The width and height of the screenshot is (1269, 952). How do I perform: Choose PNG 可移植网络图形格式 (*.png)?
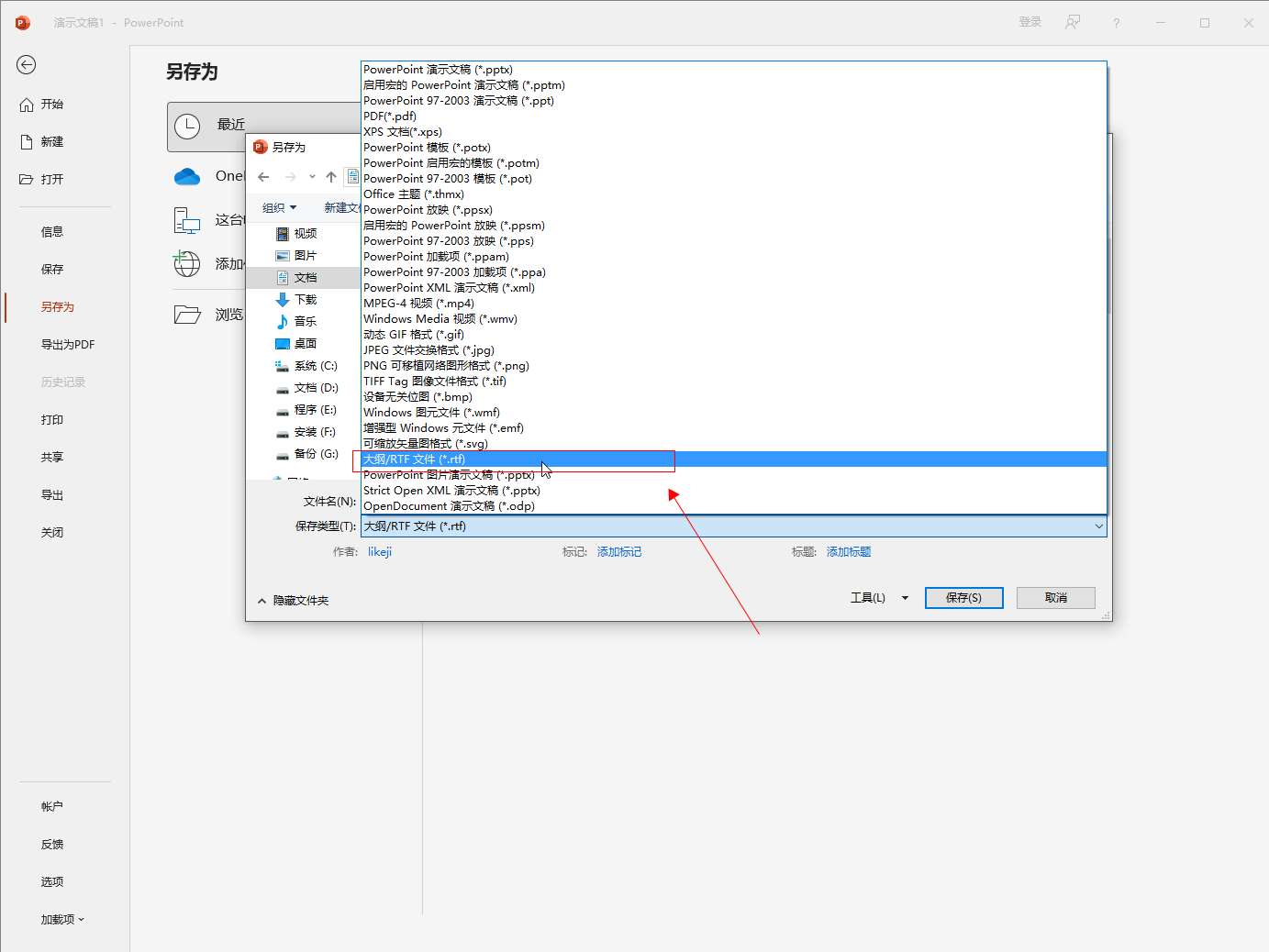734,366
